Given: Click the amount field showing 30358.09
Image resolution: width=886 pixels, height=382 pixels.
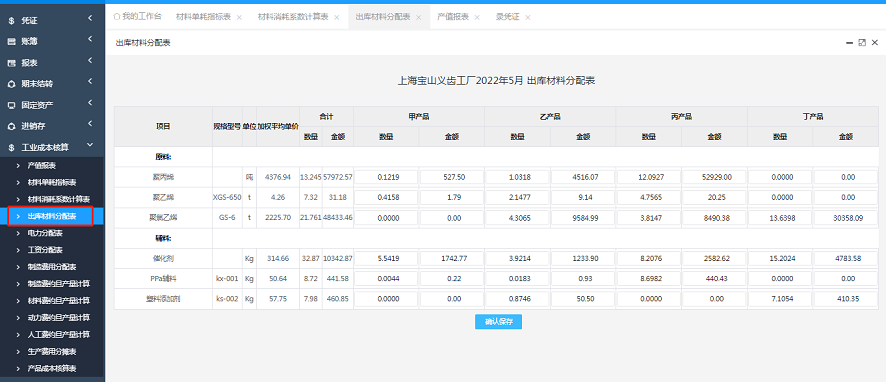Looking at the screenshot, I should coord(846,218).
